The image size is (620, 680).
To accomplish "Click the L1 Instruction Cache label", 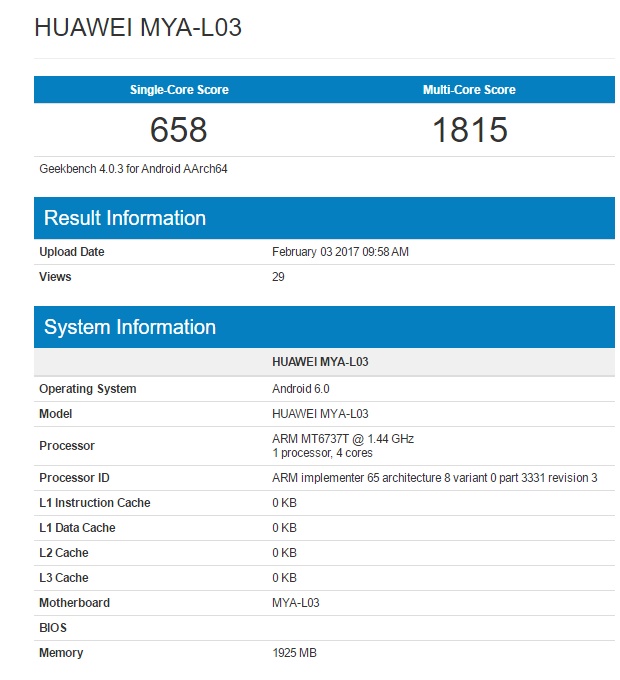I will (95, 503).
